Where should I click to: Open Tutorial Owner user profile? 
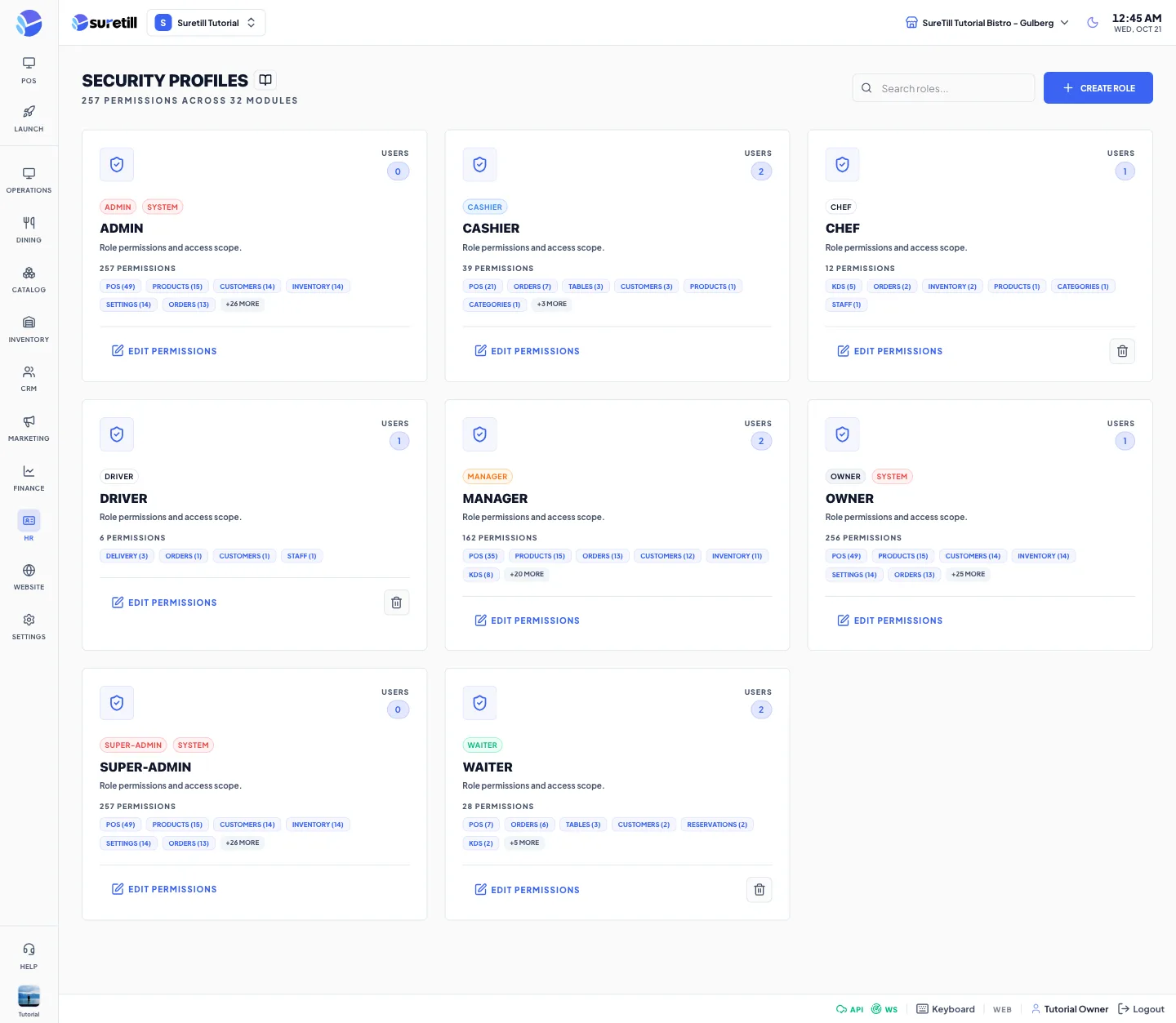(x=1070, y=1009)
